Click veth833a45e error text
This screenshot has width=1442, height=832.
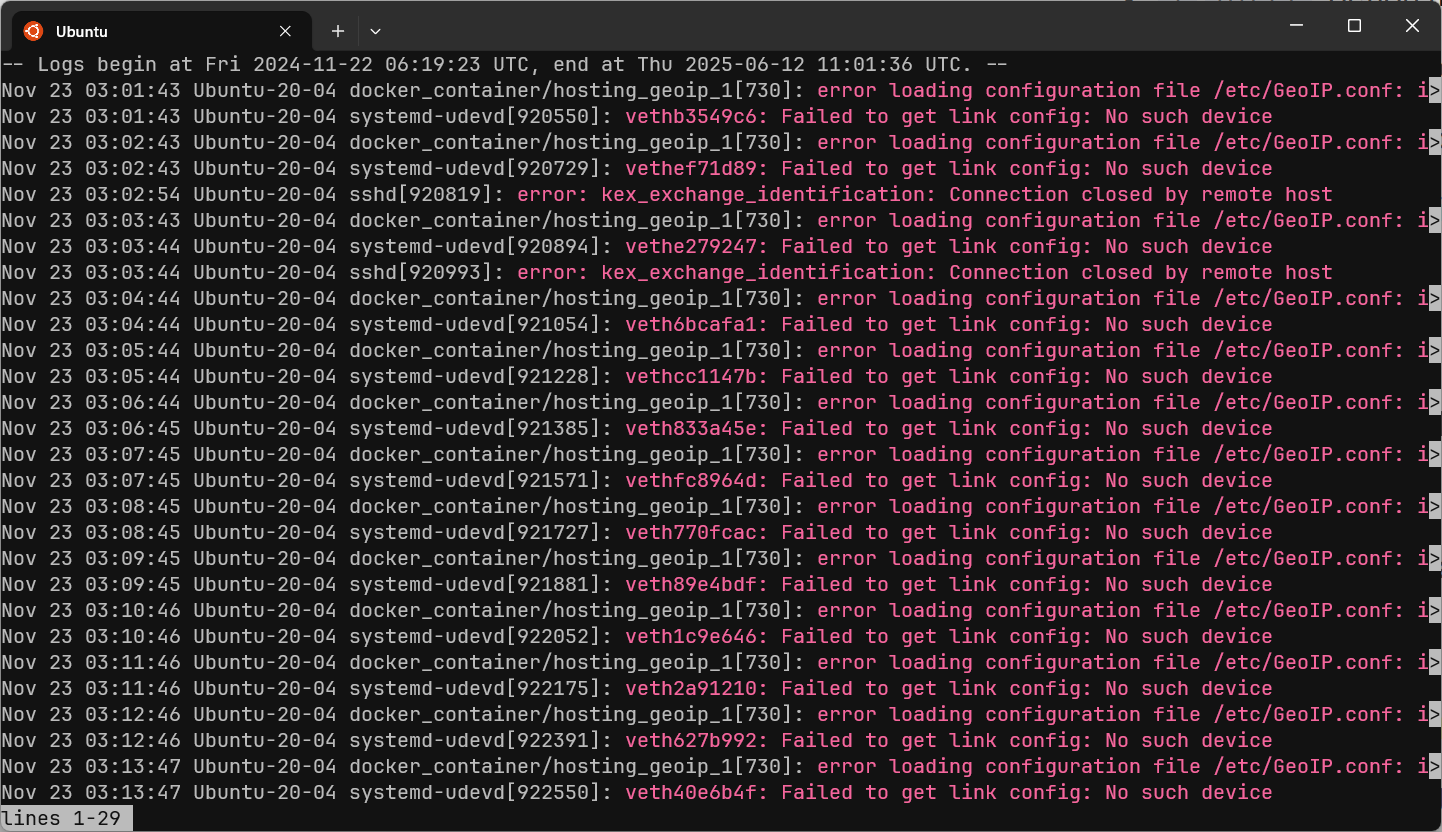(949, 428)
